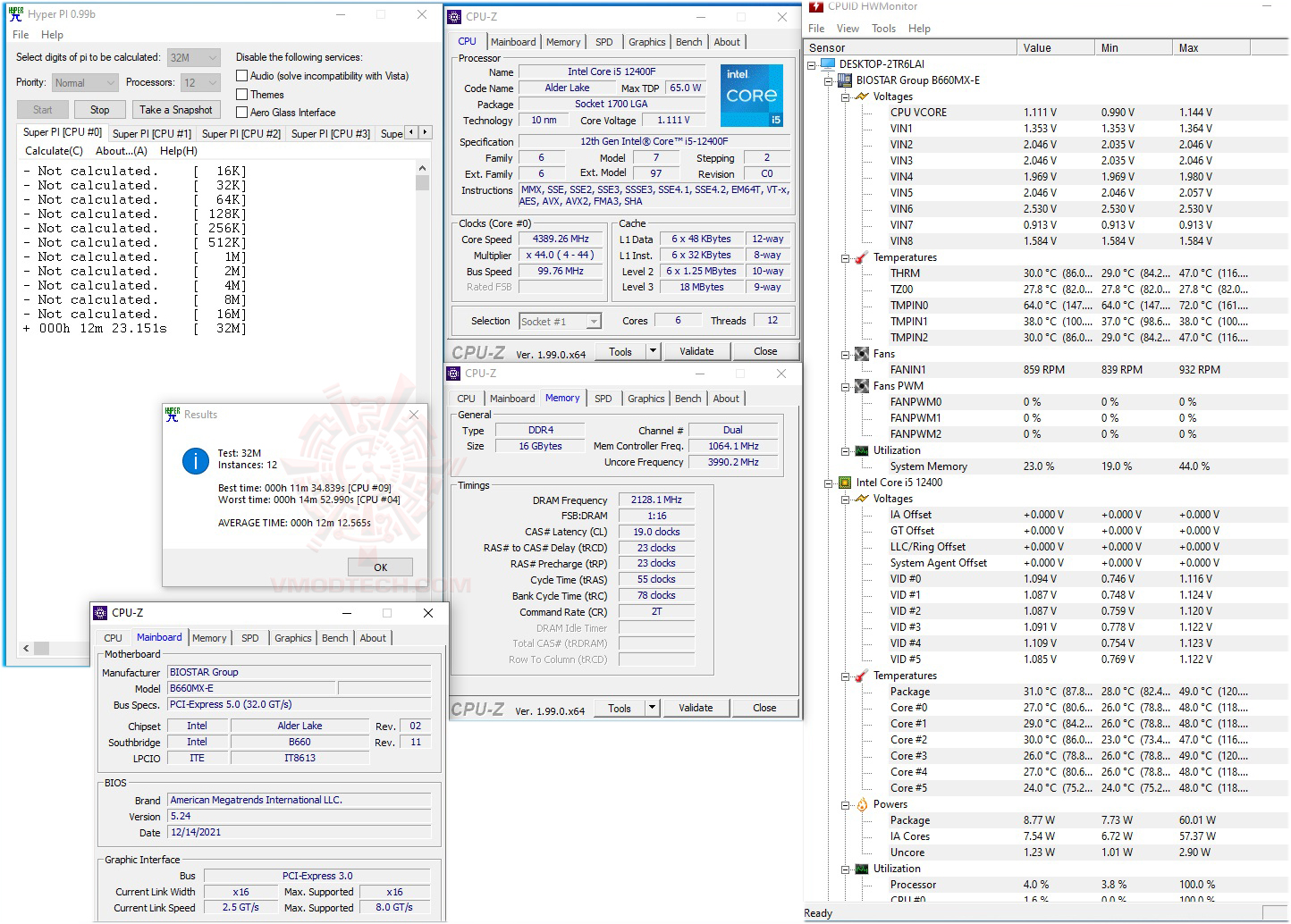1291x924 pixels.
Task: Open the Calculate(C) menu in Hyper PI
Action: (54, 151)
